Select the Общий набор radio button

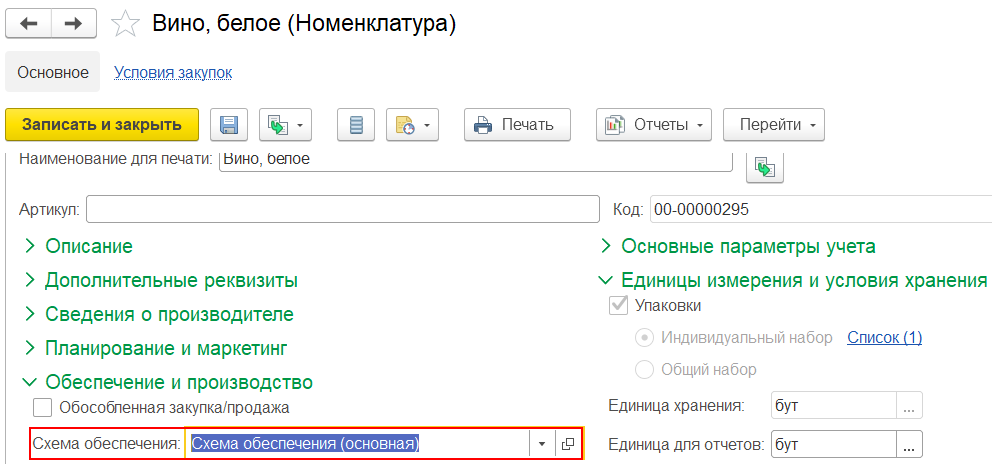[x=645, y=369]
